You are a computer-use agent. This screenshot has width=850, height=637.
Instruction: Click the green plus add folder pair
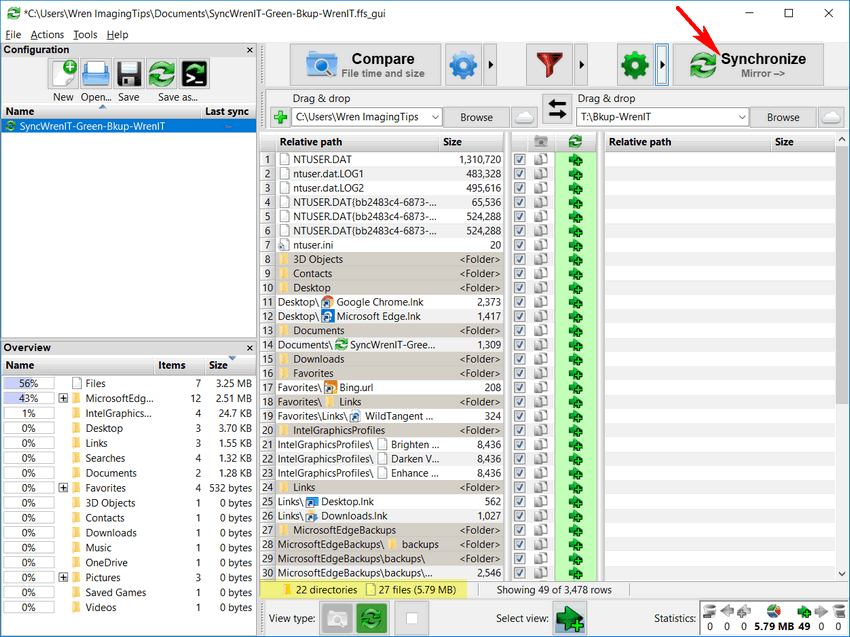tap(280, 117)
